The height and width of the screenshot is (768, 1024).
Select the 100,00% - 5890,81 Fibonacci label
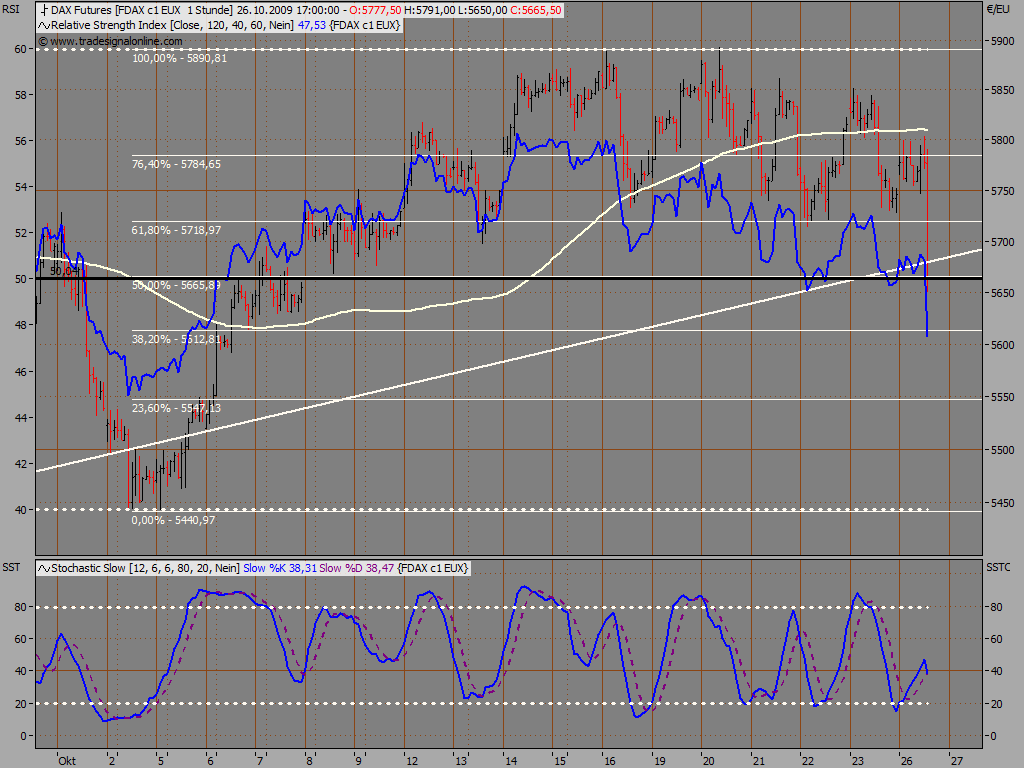point(180,58)
